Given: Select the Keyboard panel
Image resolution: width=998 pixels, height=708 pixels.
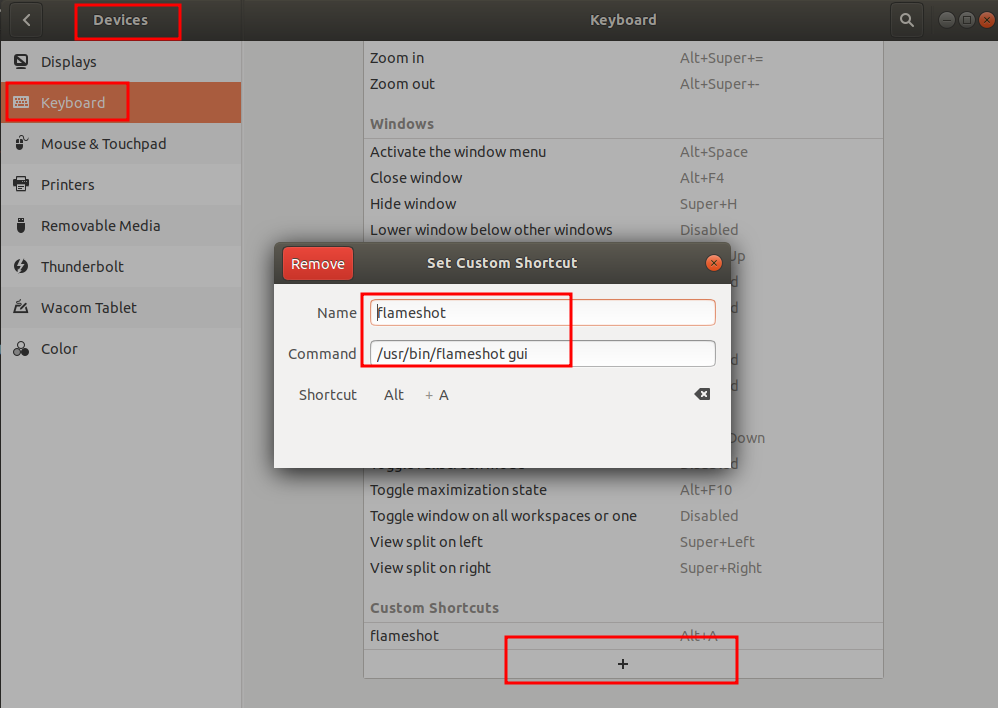Looking at the screenshot, I should pyautogui.click(x=121, y=102).
